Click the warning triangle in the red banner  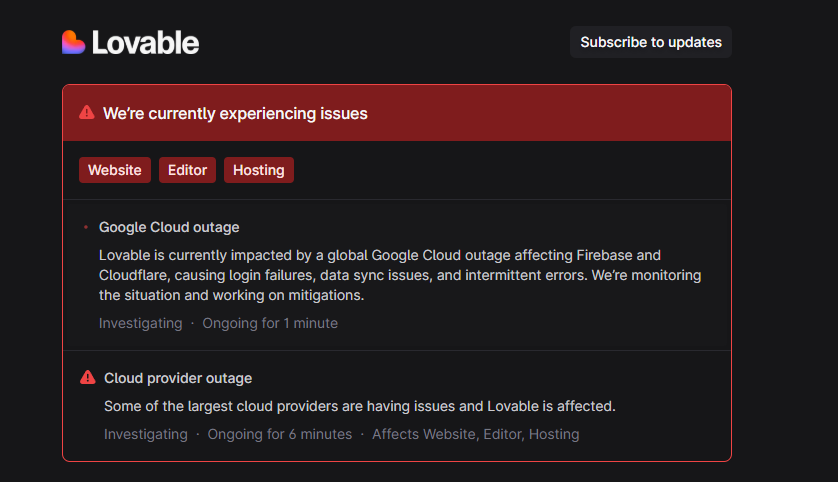87,113
